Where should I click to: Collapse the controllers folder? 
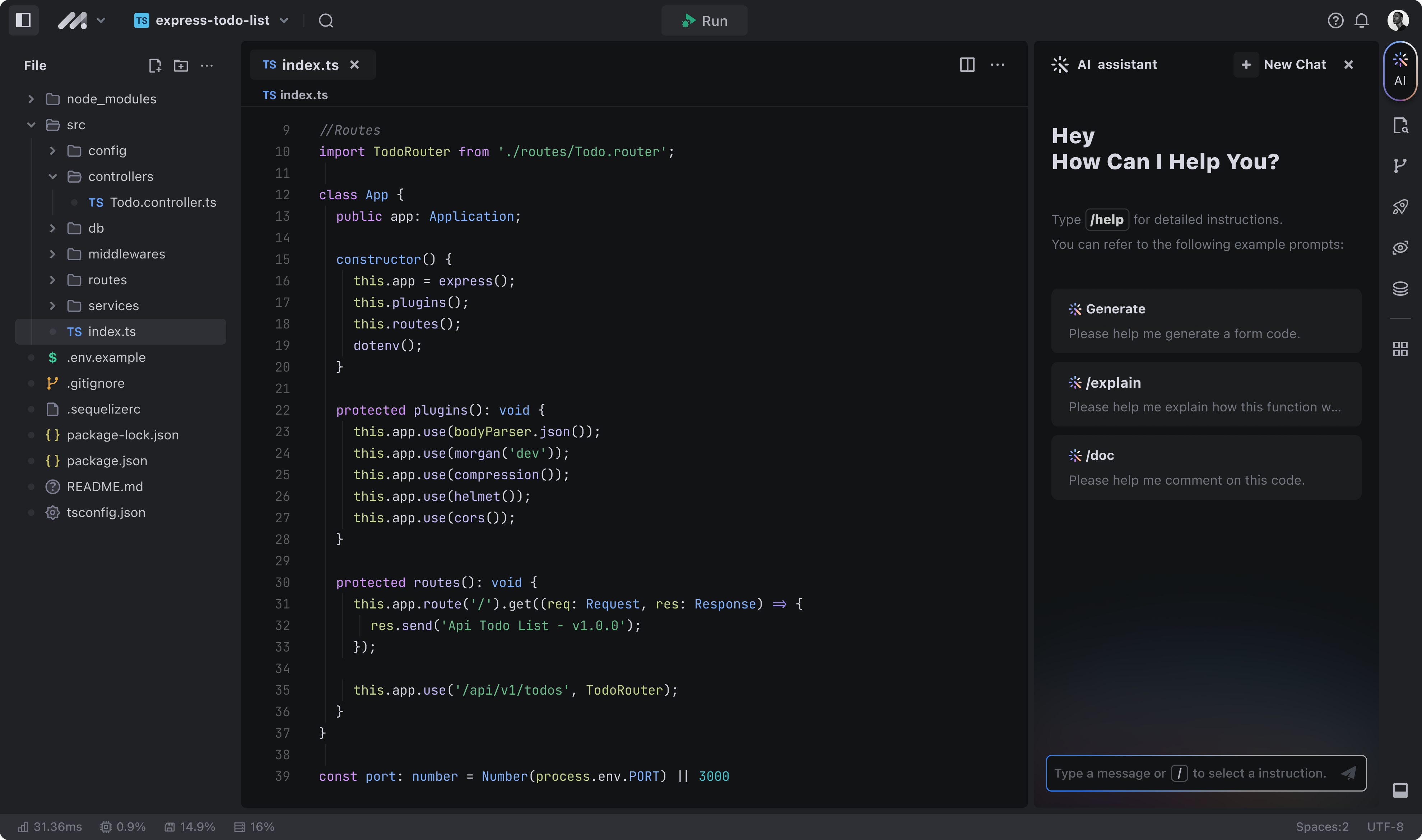(x=53, y=177)
